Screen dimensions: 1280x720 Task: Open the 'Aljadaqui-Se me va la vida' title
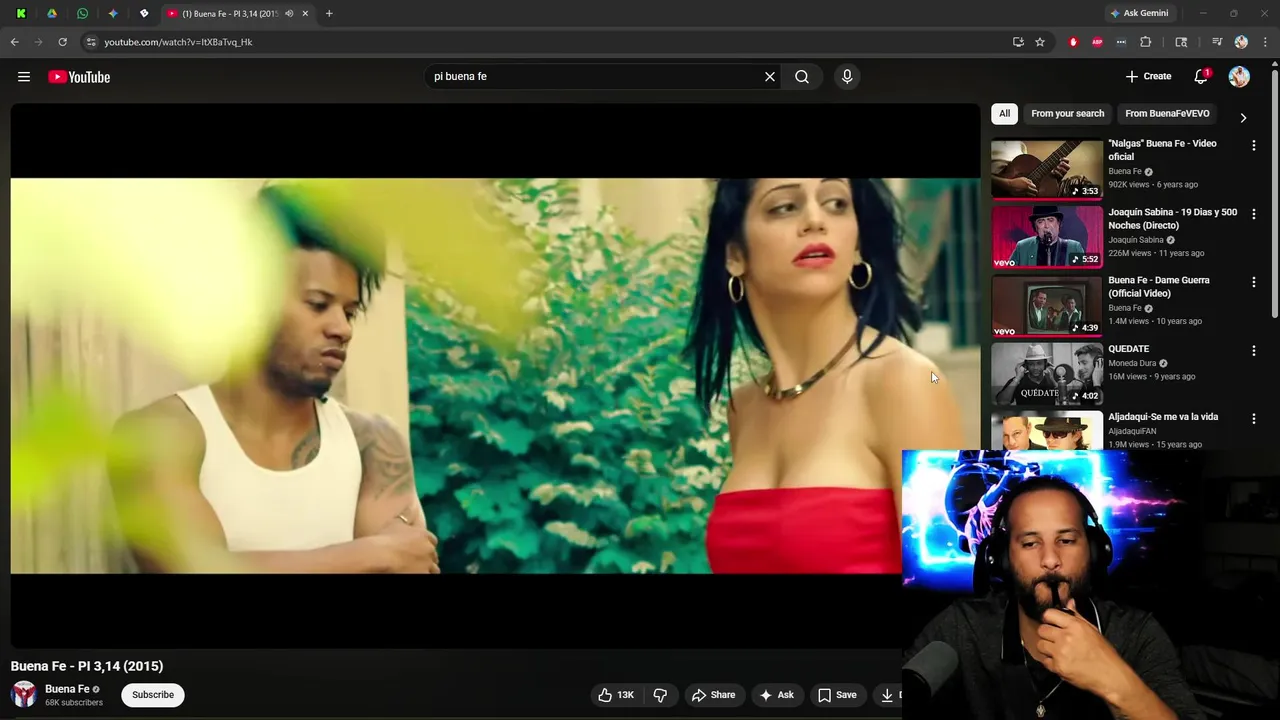click(x=1163, y=417)
